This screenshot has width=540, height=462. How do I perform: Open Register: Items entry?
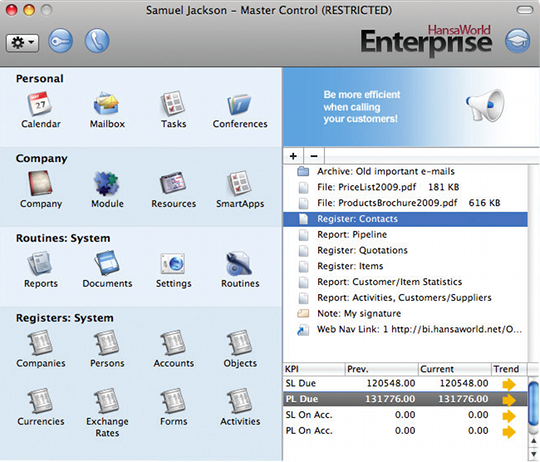(405, 266)
